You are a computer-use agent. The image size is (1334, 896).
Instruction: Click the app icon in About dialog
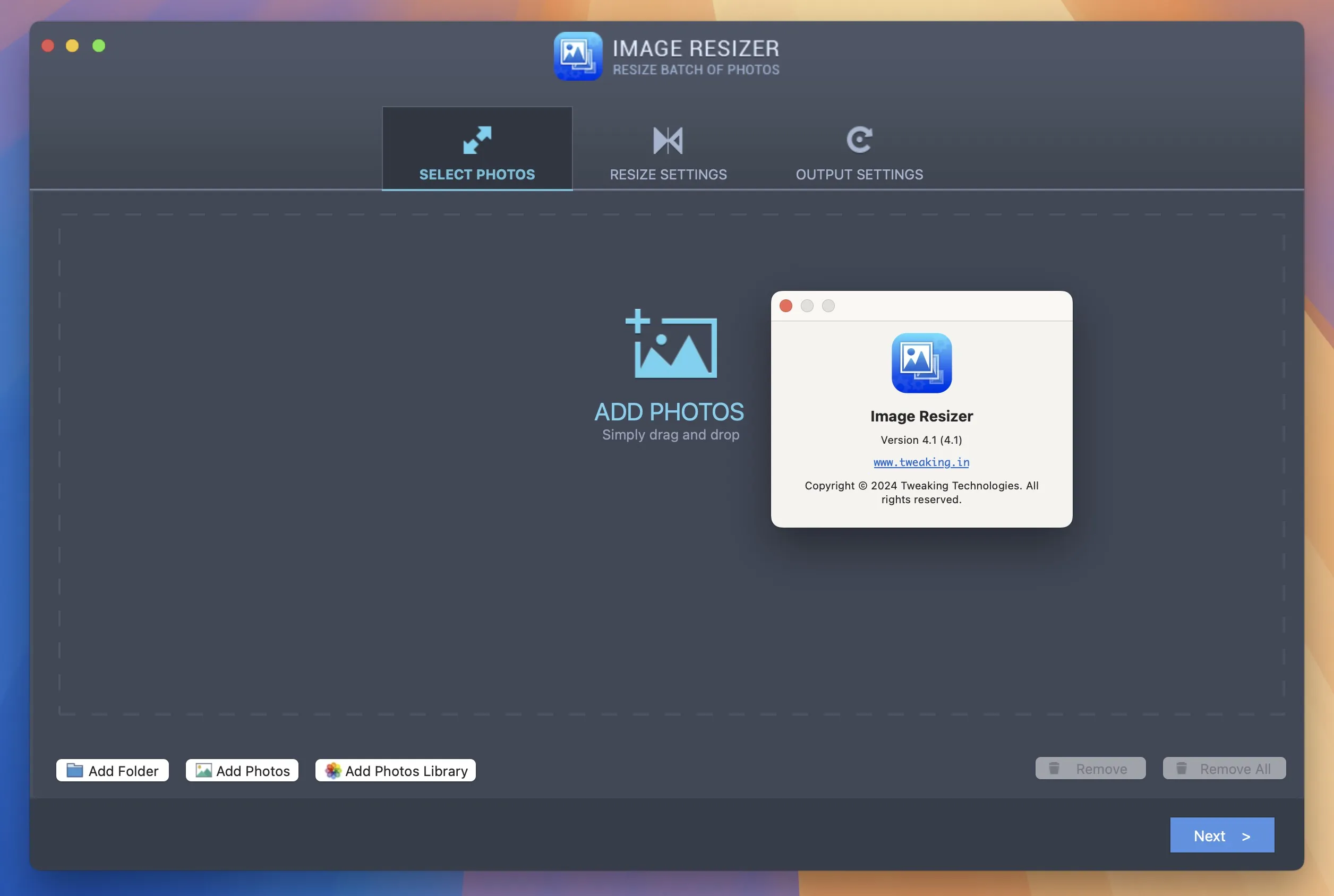pos(921,363)
